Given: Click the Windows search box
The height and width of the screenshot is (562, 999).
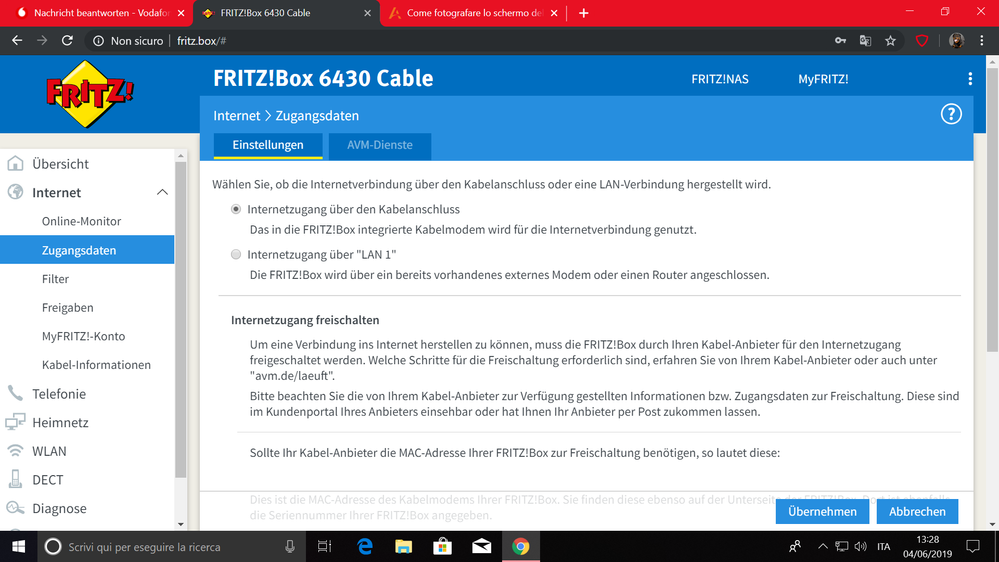Looking at the screenshot, I should coord(172,547).
